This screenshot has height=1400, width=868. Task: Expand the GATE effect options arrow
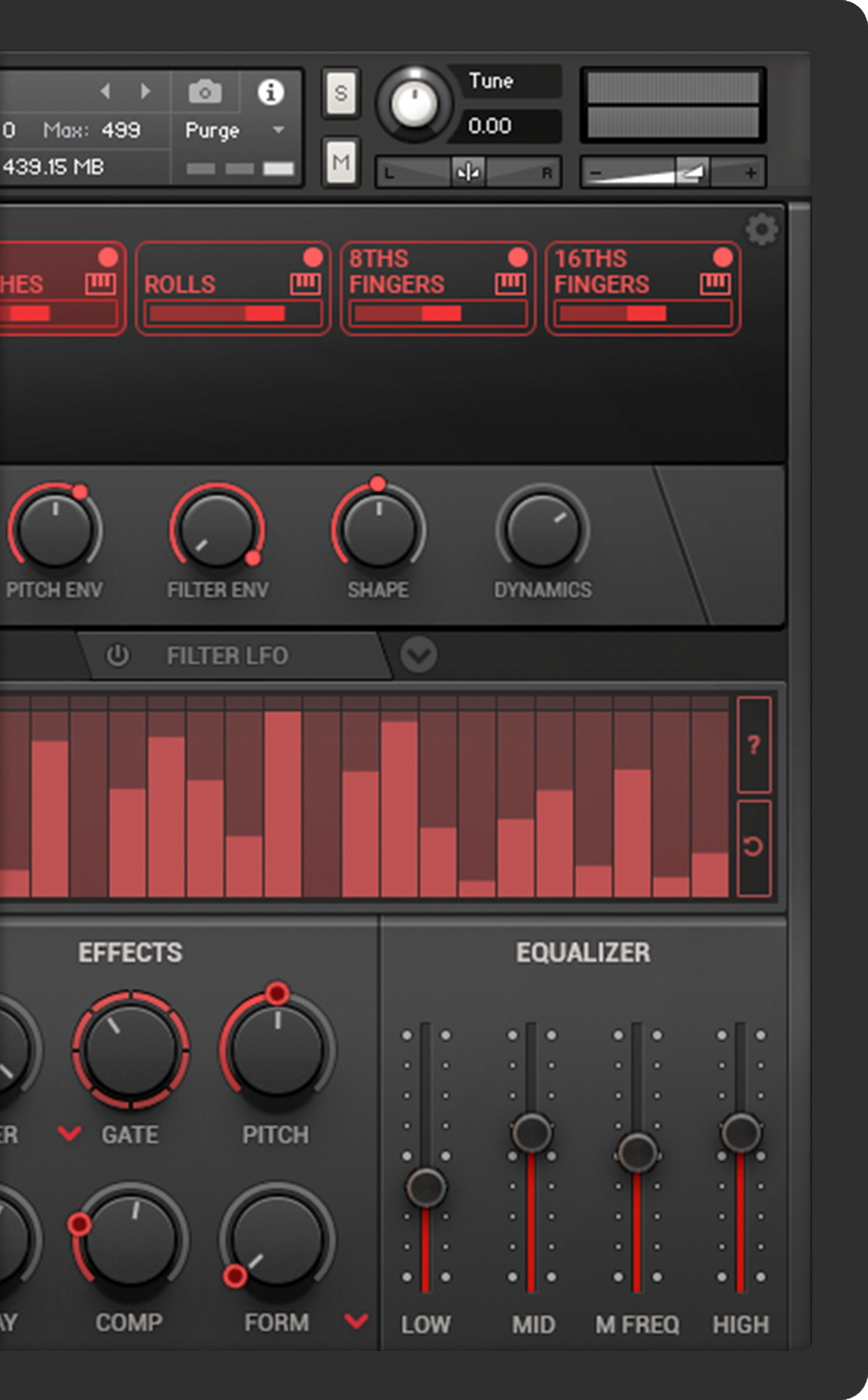(70, 1133)
